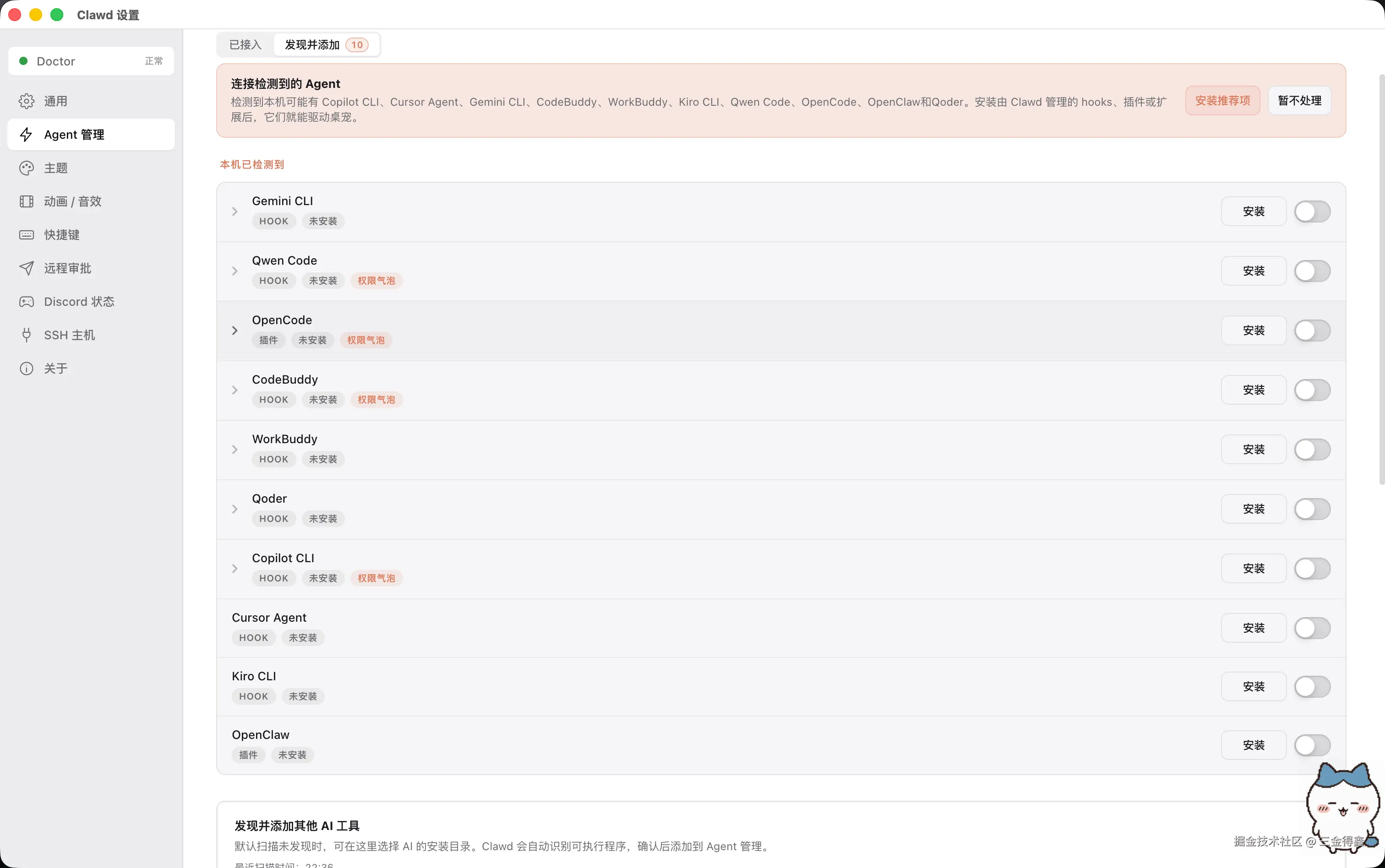Switch to the 已接入 tab
Viewport: 1385px width, 868px height.
pyautogui.click(x=245, y=45)
